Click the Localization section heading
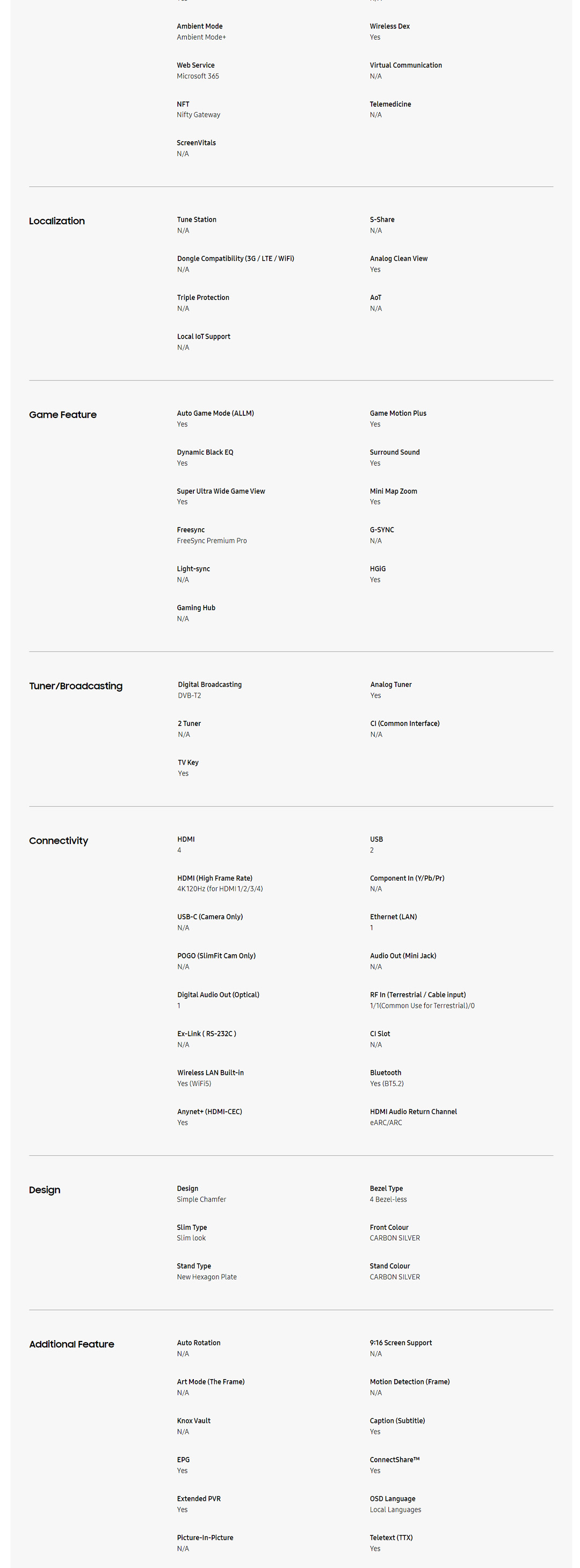Image resolution: width=580 pixels, height=1568 pixels. pos(57,221)
